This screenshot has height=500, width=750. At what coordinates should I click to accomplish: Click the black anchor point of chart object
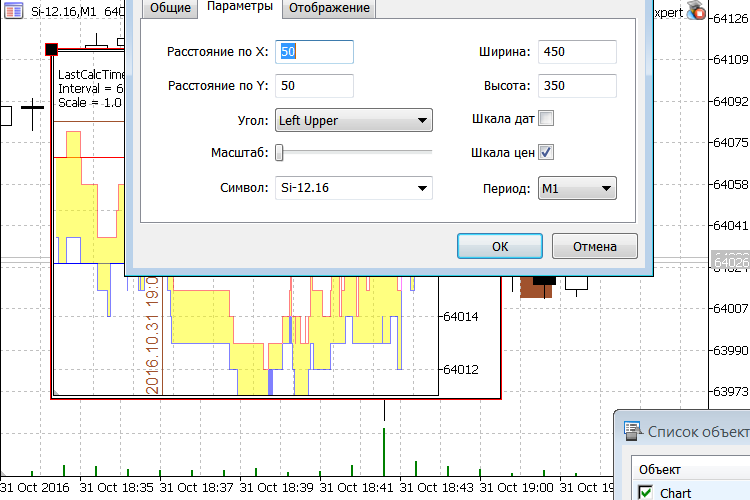51,49
